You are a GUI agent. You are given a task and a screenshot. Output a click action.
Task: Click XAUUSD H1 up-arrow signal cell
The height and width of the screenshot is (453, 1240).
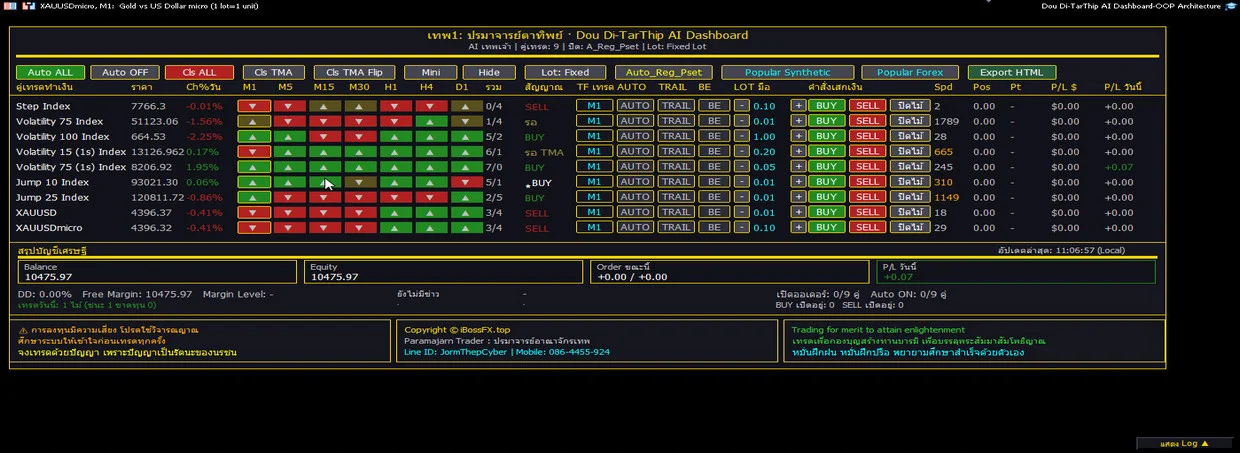(x=395, y=212)
